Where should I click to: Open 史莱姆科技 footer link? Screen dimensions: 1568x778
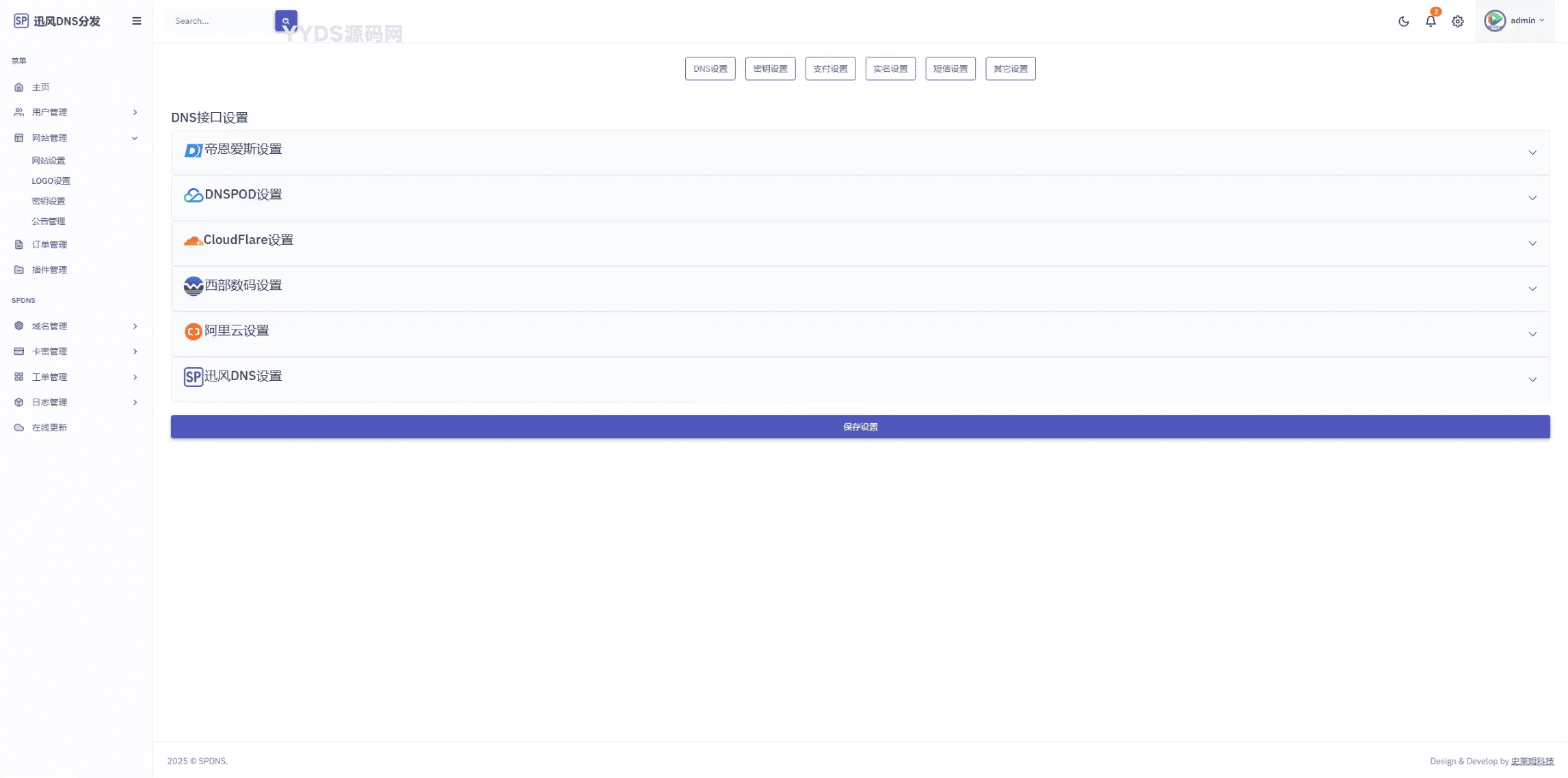(x=1532, y=761)
